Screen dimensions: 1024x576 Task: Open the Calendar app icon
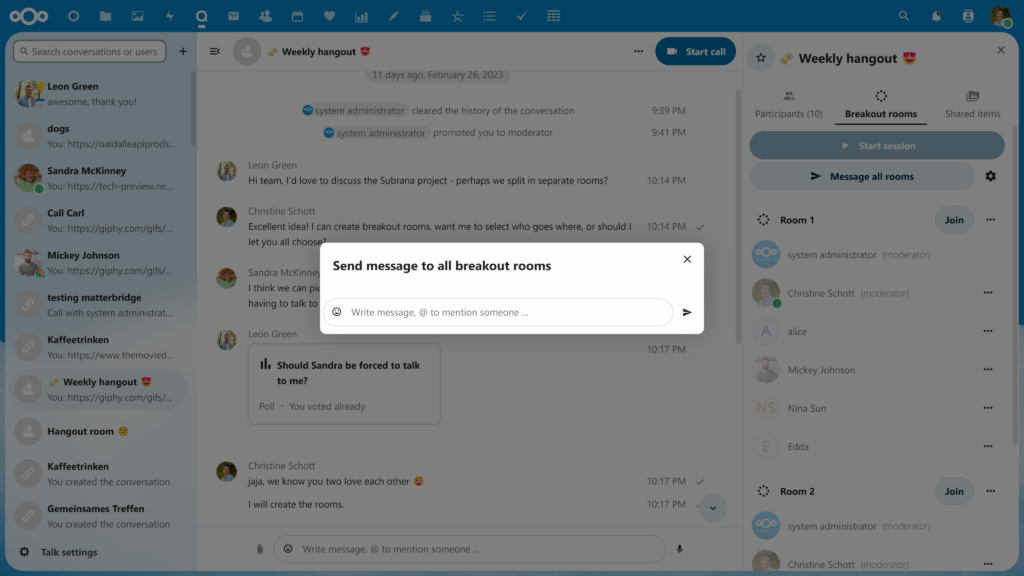(x=297, y=15)
